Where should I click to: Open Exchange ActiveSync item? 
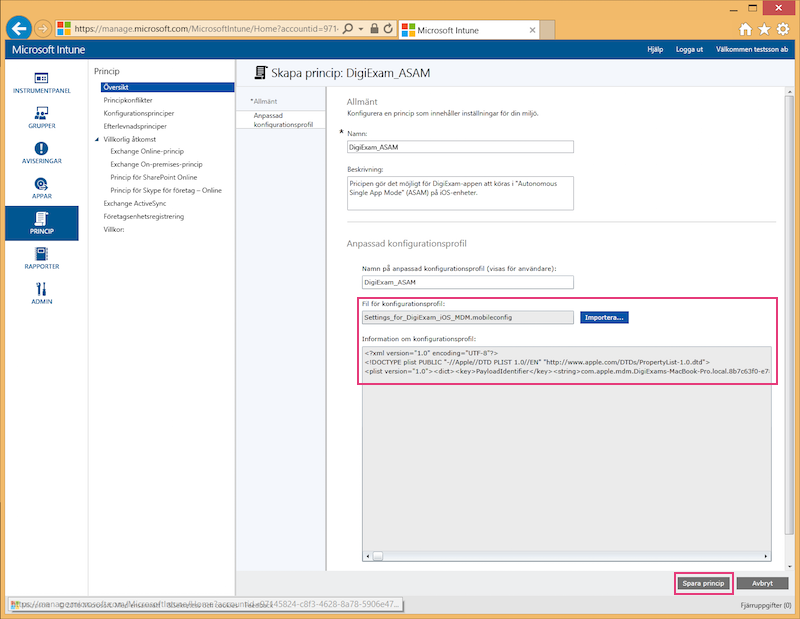click(135, 203)
